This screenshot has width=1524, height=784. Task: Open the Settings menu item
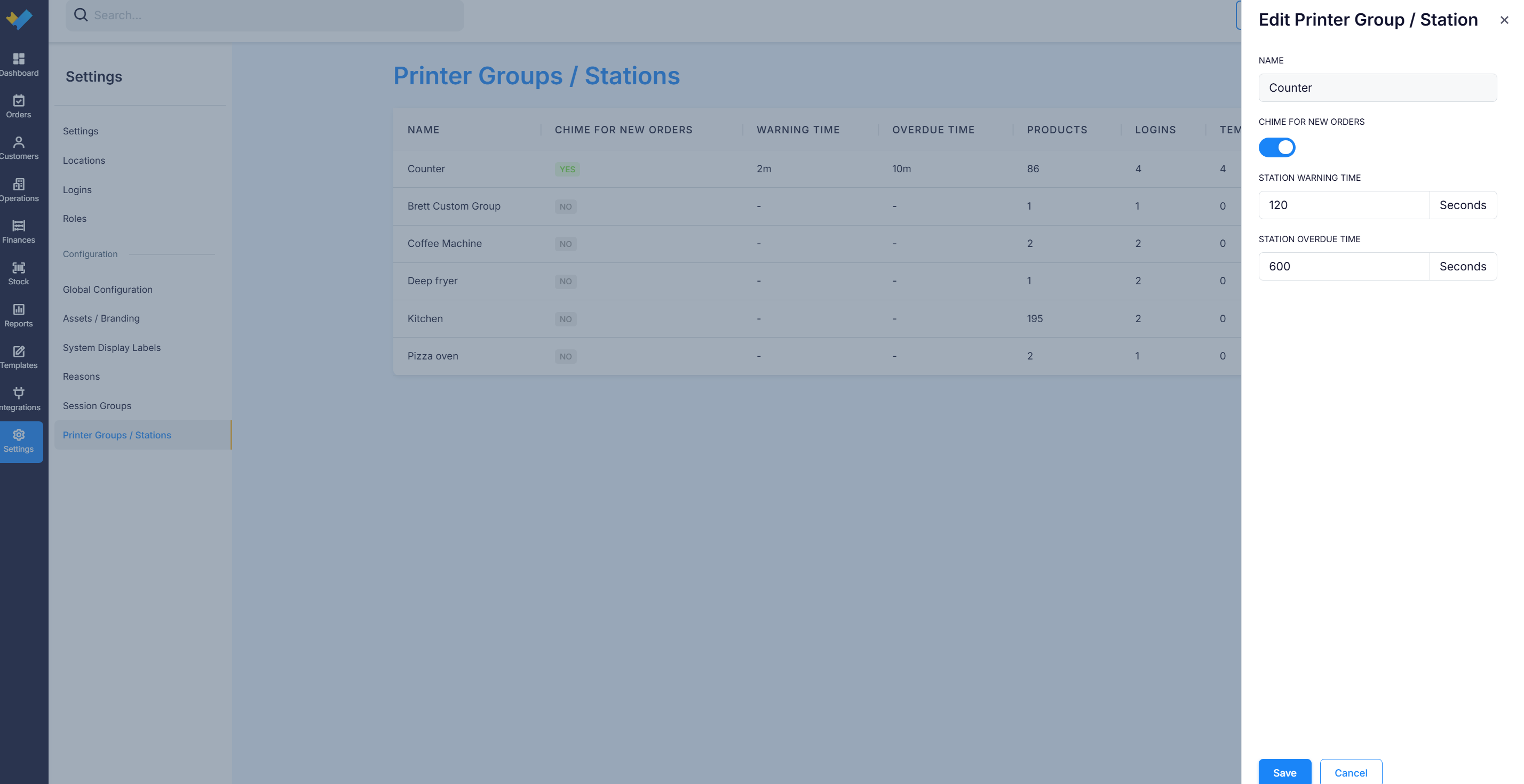tap(81, 131)
